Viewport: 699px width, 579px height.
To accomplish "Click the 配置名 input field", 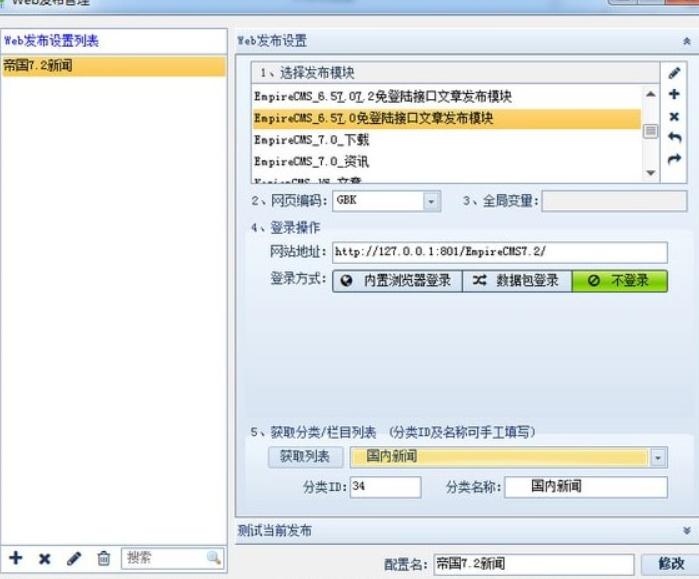I will point(534,564).
